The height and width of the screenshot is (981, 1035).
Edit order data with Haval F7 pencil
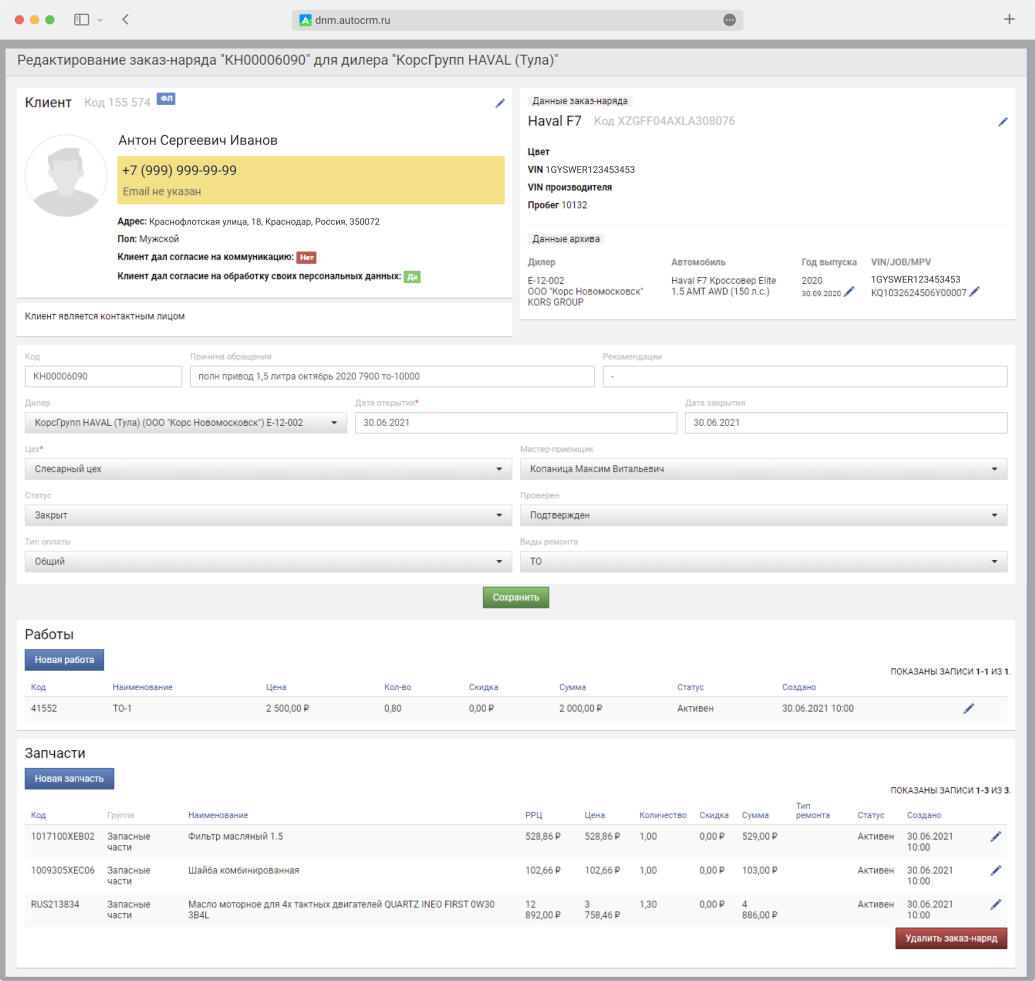[1003, 122]
